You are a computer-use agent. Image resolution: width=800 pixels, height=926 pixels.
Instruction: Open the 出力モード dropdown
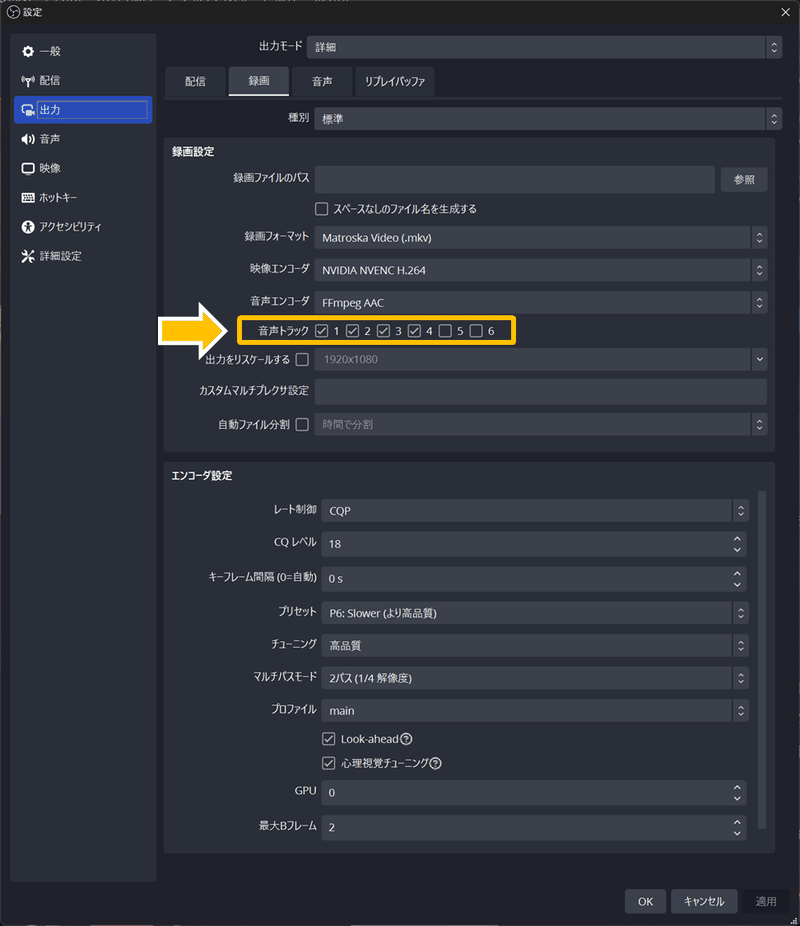[x=544, y=47]
